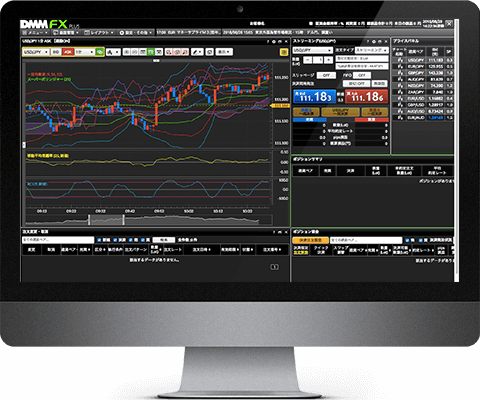Open the レイアウト menu
Viewport: 480px width, 400px height.
(99, 33)
